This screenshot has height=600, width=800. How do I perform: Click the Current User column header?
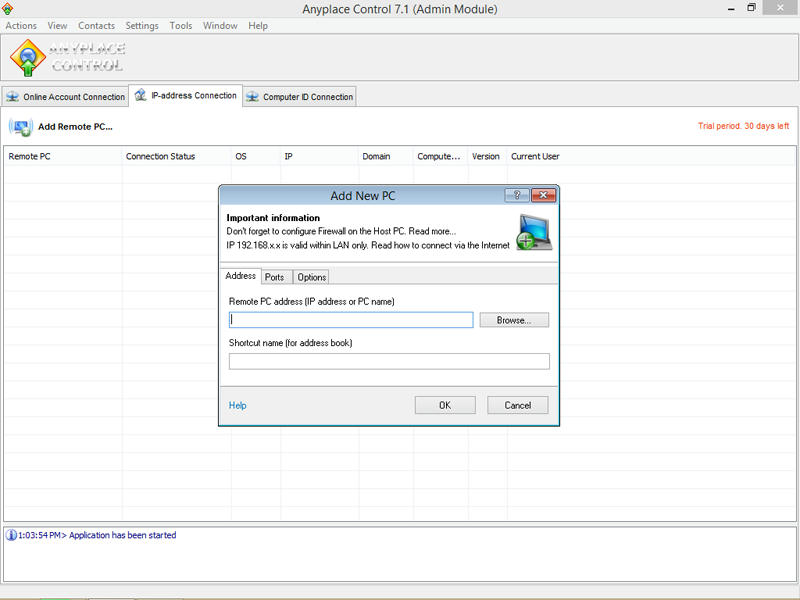(x=535, y=156)
